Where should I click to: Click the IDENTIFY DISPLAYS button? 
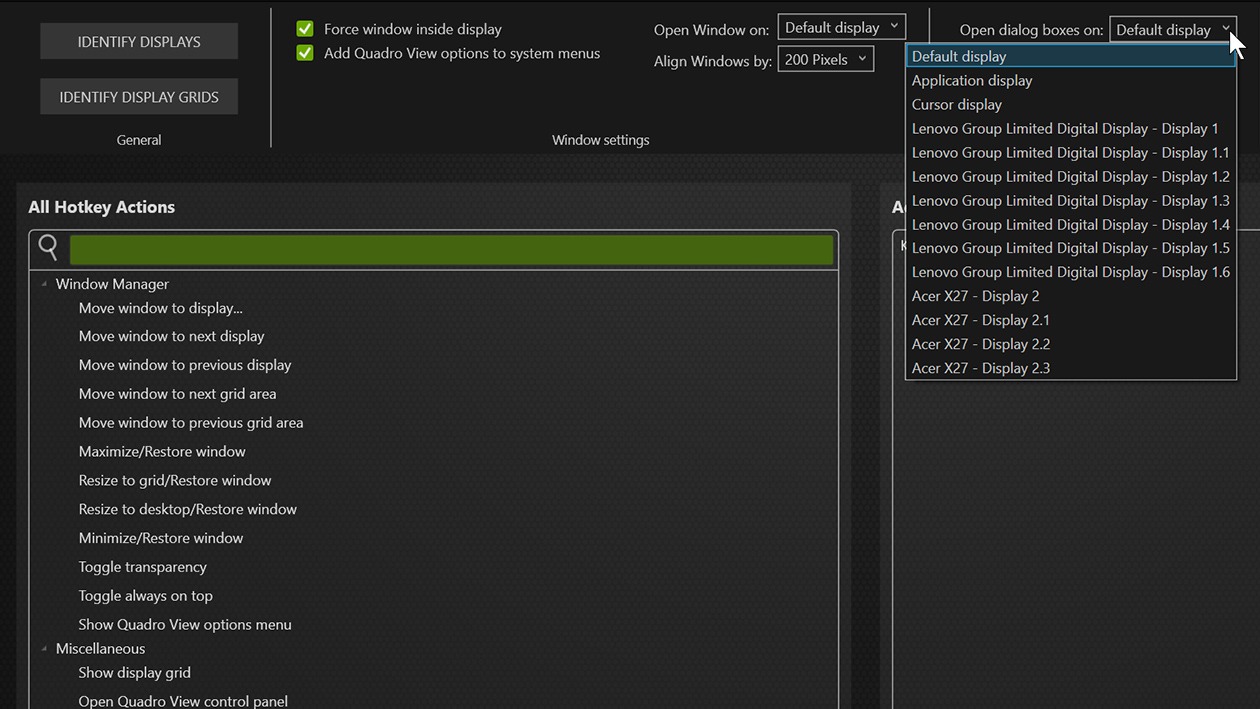pos(138,41)
